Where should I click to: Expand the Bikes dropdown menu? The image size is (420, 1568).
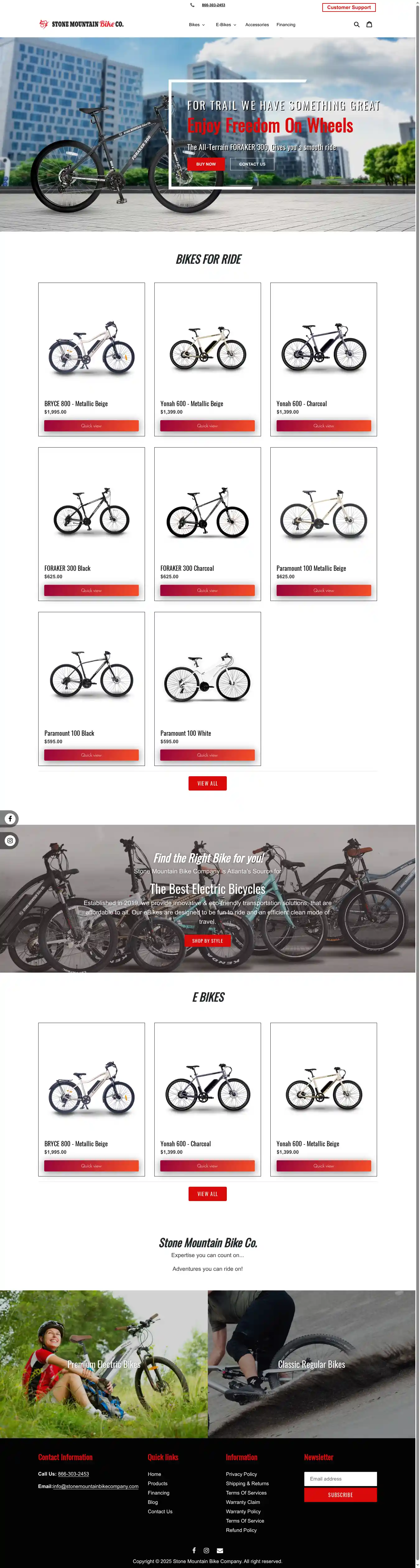tap(197, 25)
